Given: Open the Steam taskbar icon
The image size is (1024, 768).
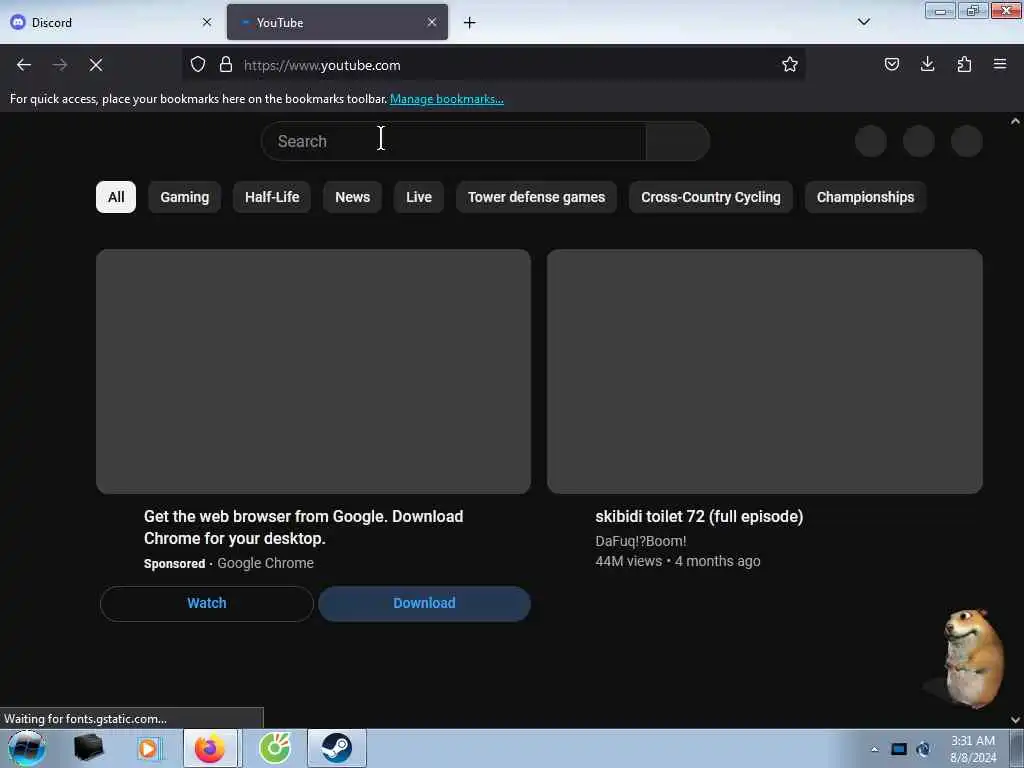Looking at the screenshot, I should click(x=337, y=748).
